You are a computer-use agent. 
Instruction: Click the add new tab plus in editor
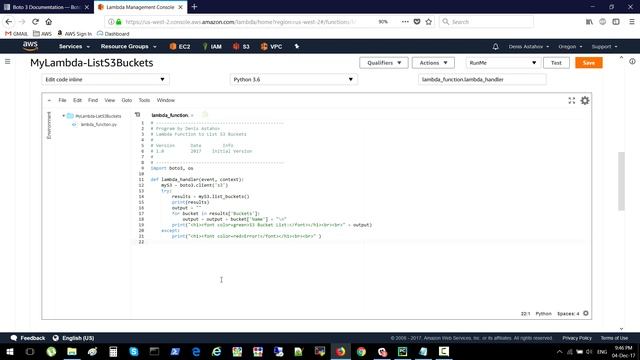coord(205,115)
